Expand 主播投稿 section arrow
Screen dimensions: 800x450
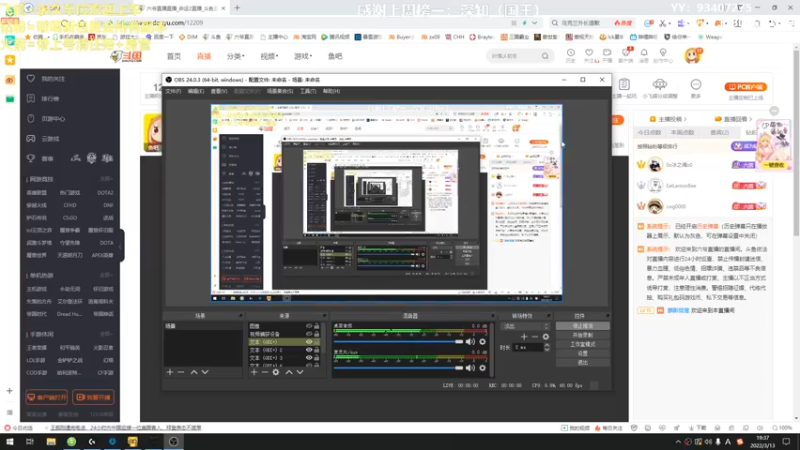[685, 119]
